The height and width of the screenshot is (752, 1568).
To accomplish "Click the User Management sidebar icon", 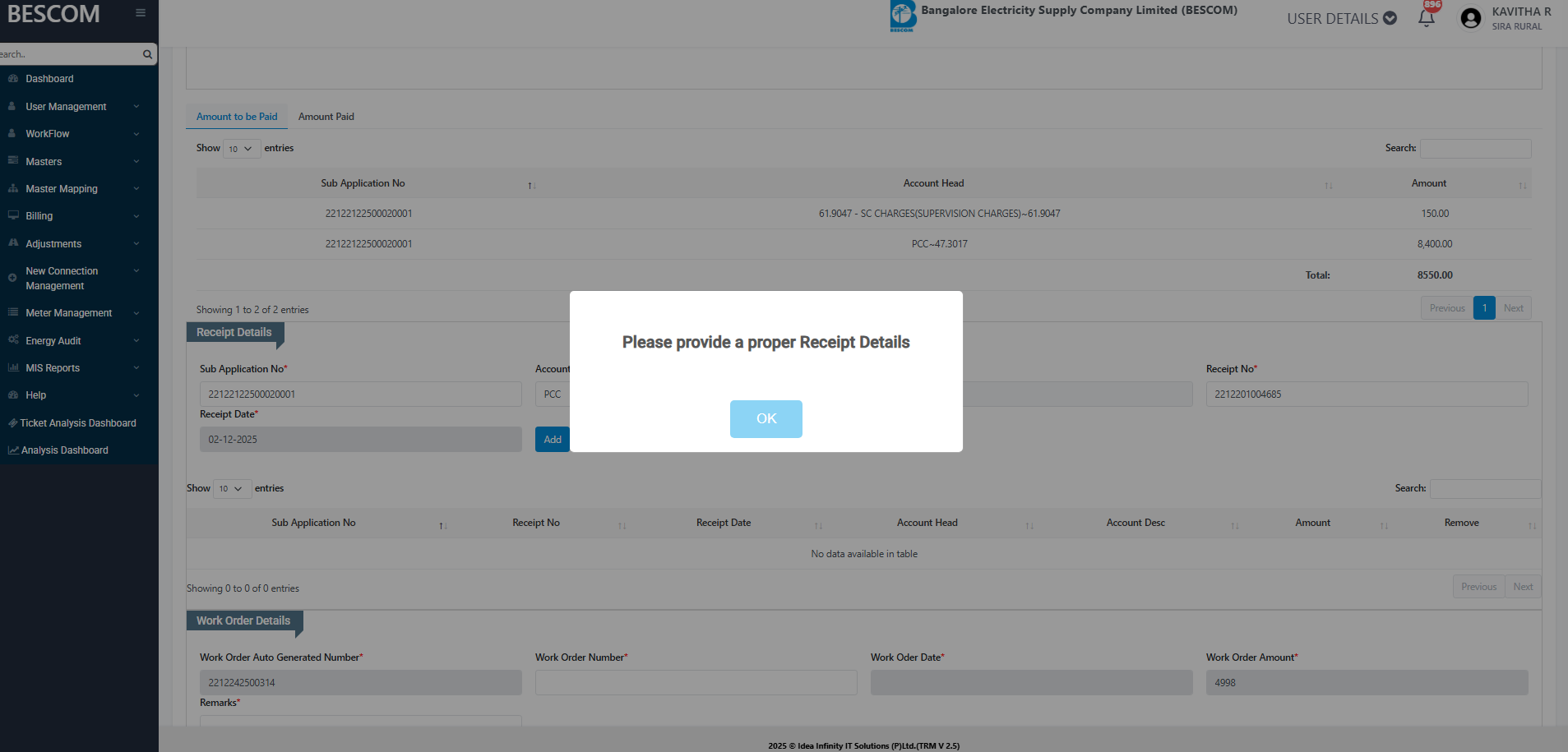I will click(12, 106).
